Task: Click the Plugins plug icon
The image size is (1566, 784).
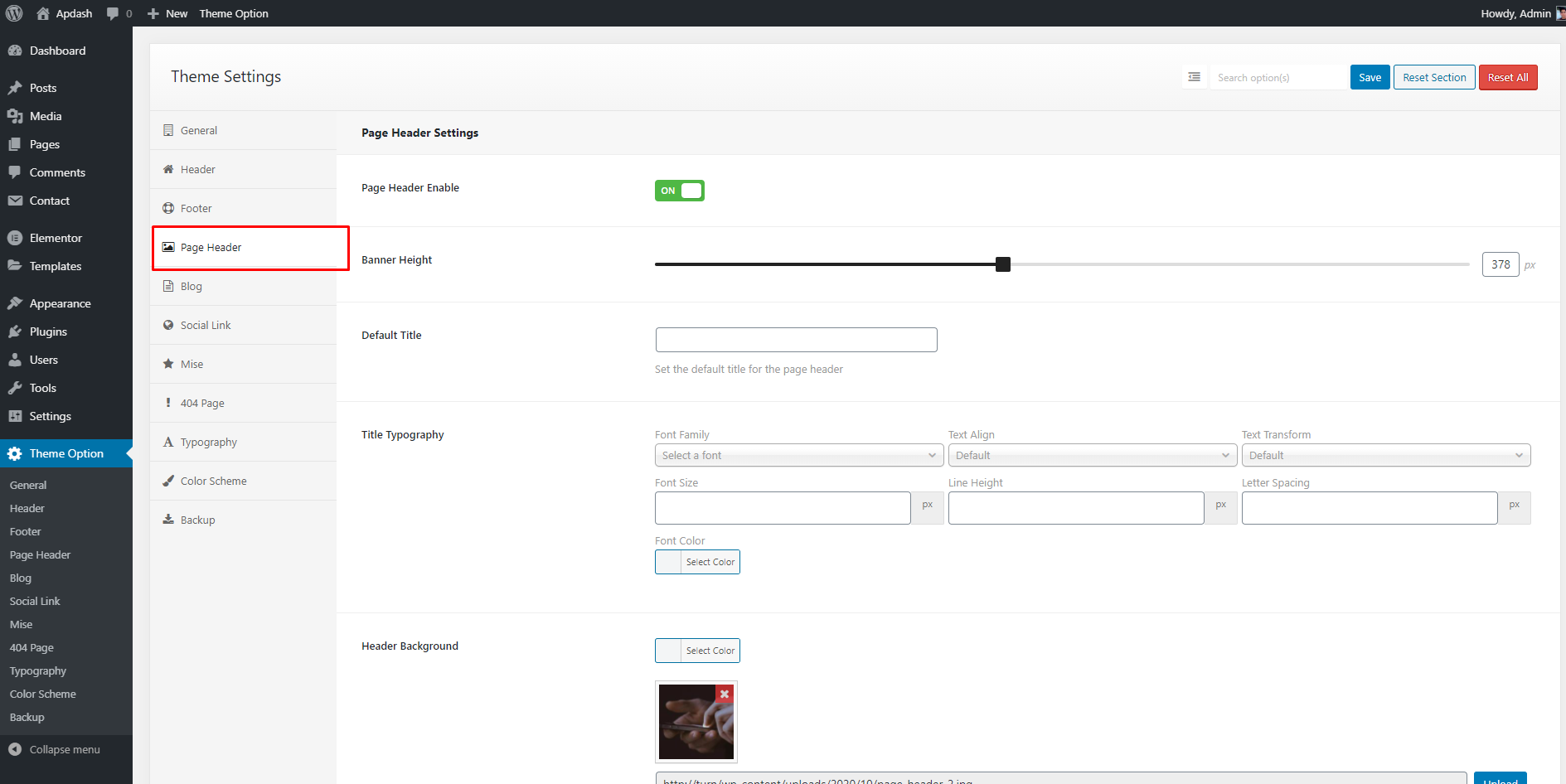Action: (15, 332)
